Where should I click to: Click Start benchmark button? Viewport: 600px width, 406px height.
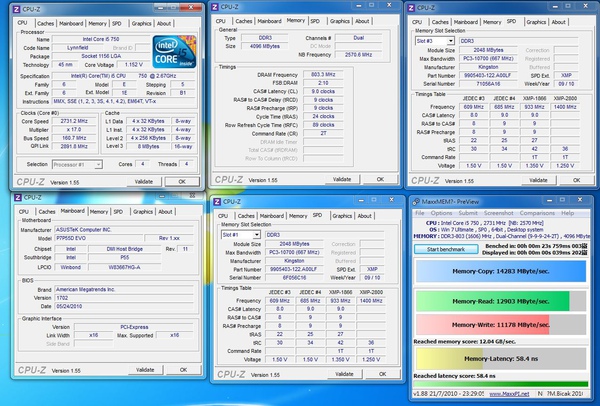point(446,249)
